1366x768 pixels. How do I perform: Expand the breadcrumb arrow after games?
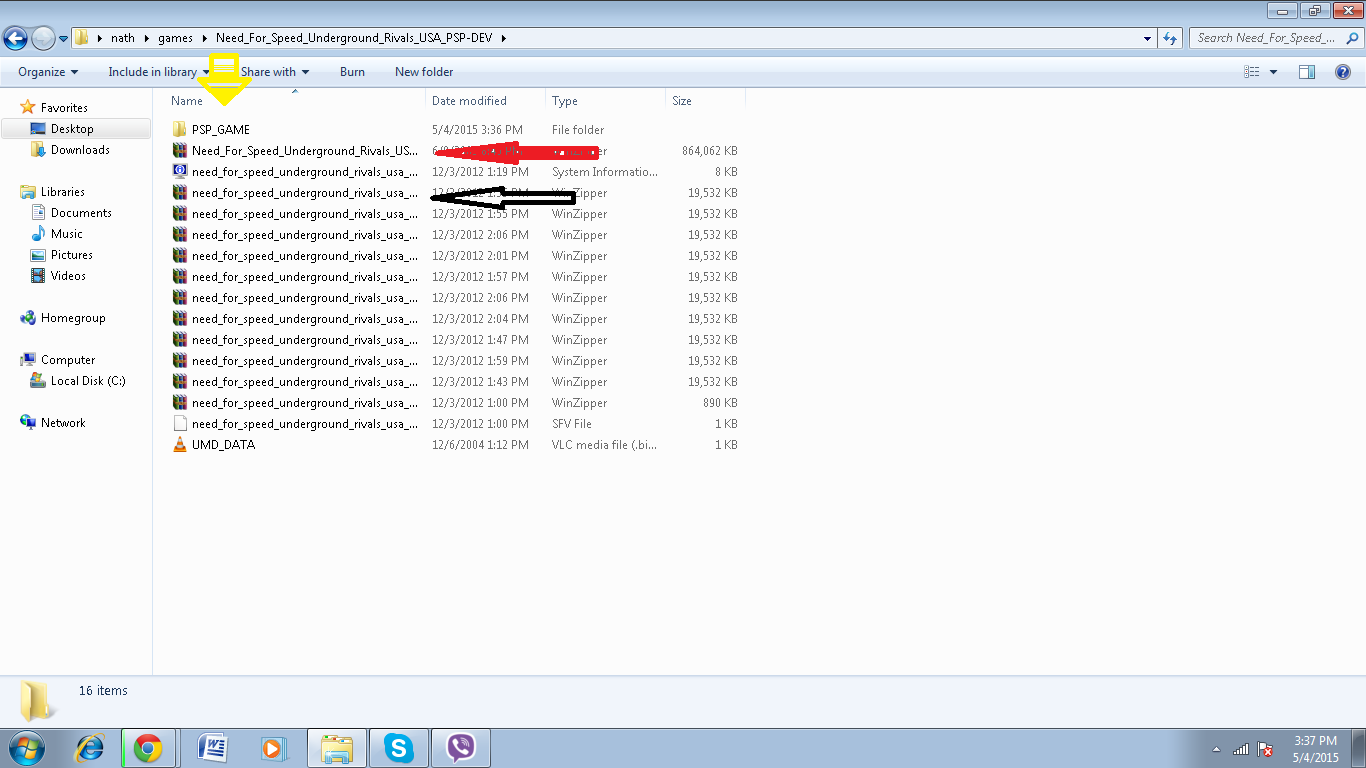tap(205, 38)
